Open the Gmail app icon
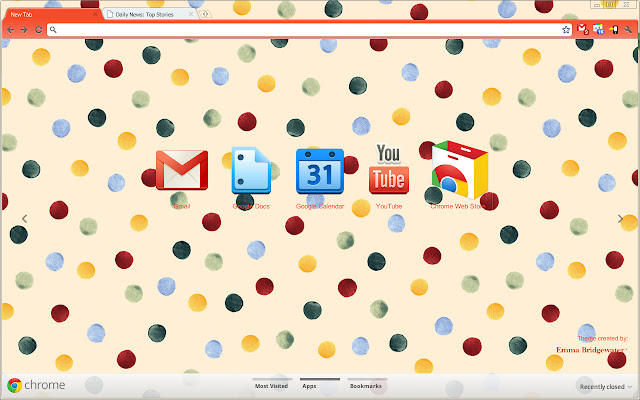 tap(182, 170)
